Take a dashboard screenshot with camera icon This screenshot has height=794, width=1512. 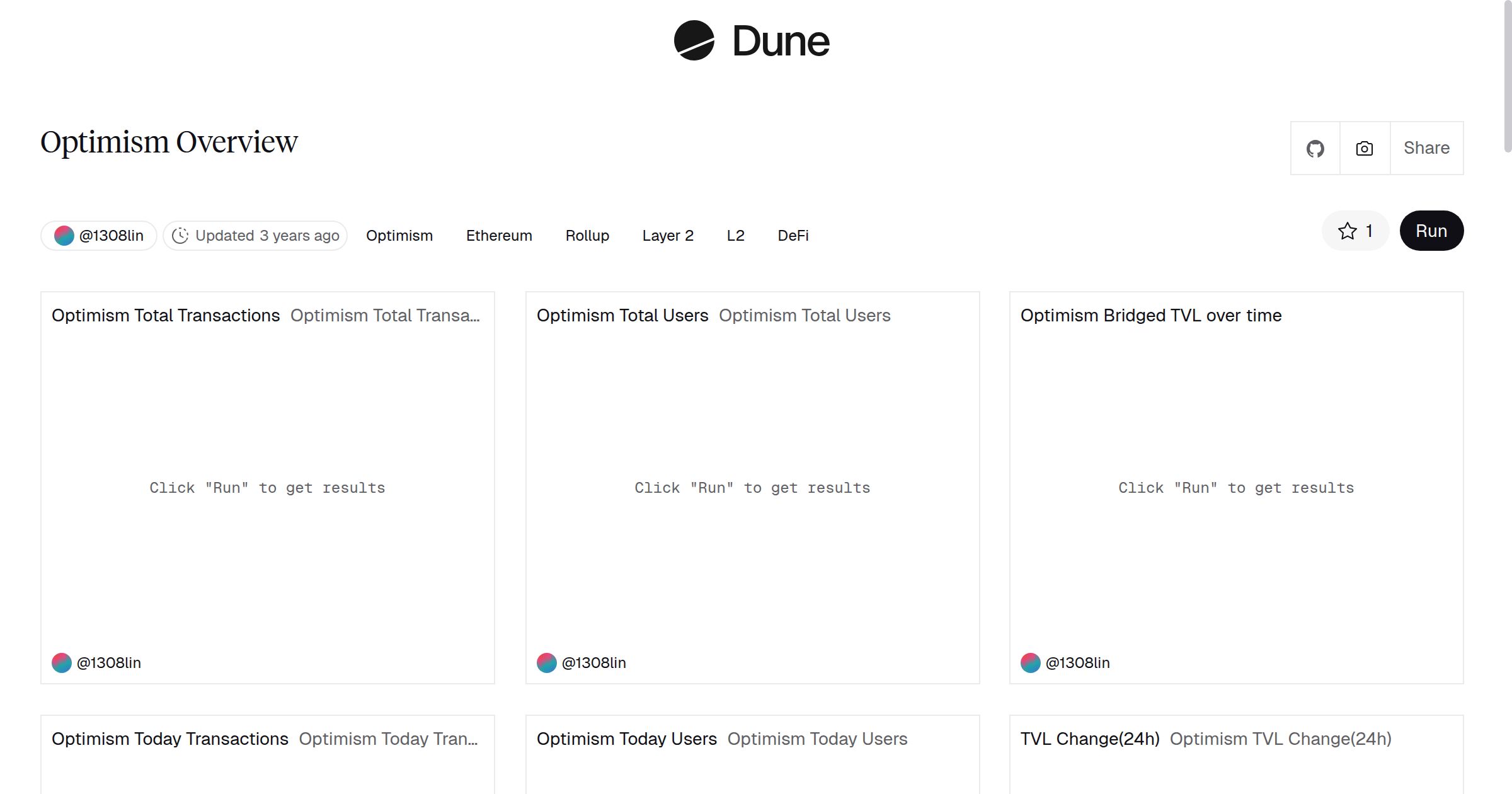click(x=1365, y=148)
